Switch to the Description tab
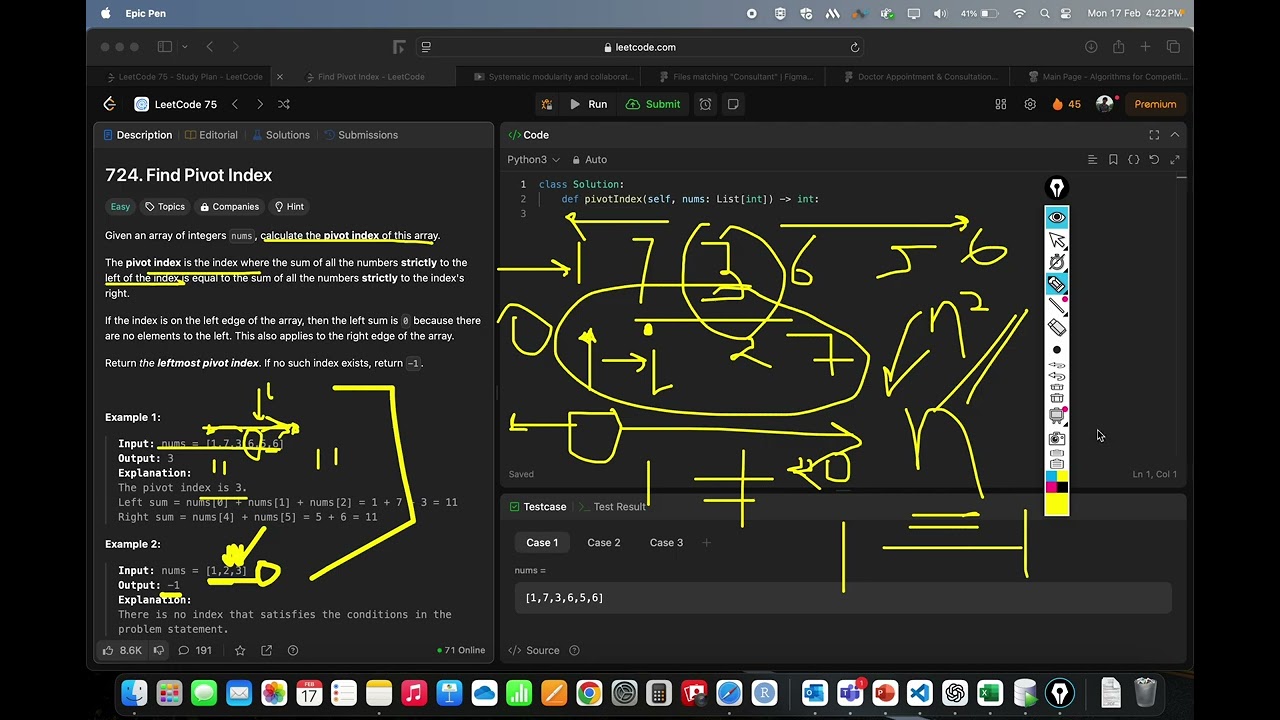1280x720 pixels. [136, 135]
